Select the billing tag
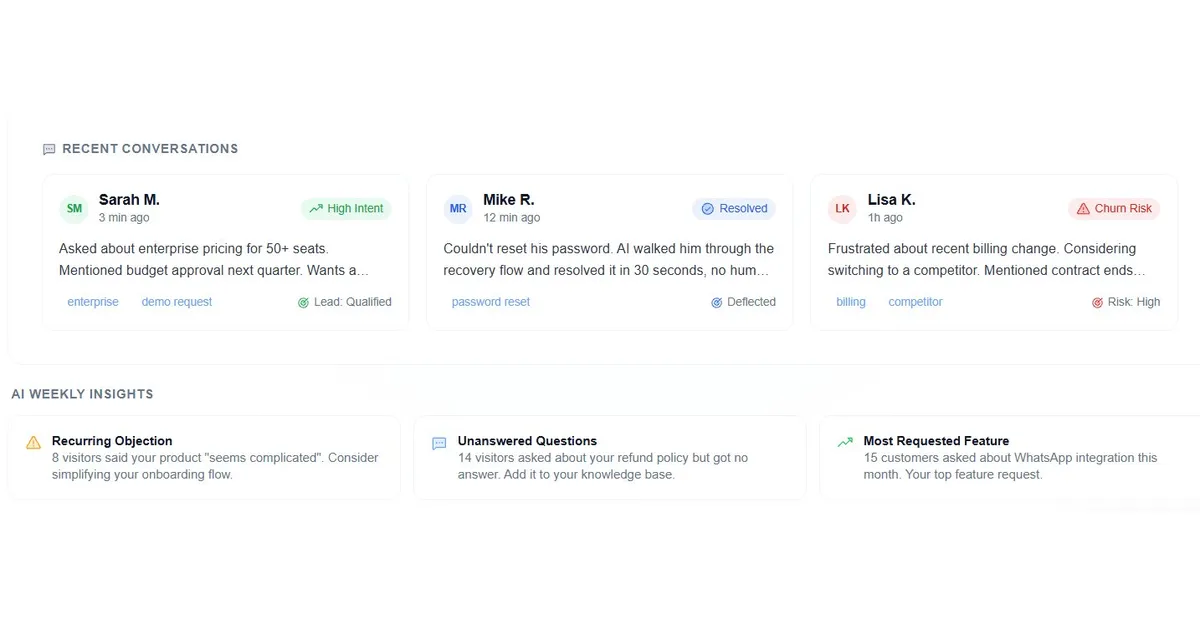Viewport: 1200px width, 630px height. pos(851,302)
